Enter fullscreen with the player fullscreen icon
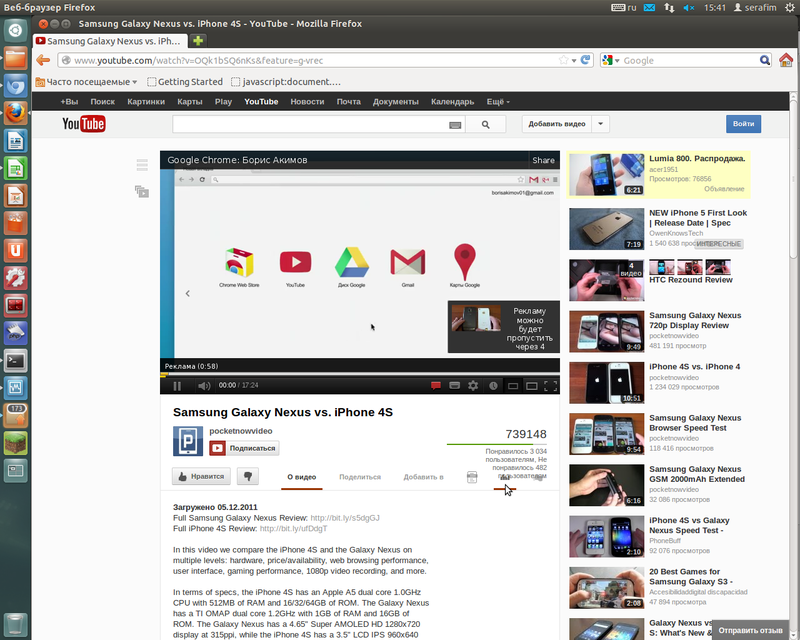 tap(551, 386)
